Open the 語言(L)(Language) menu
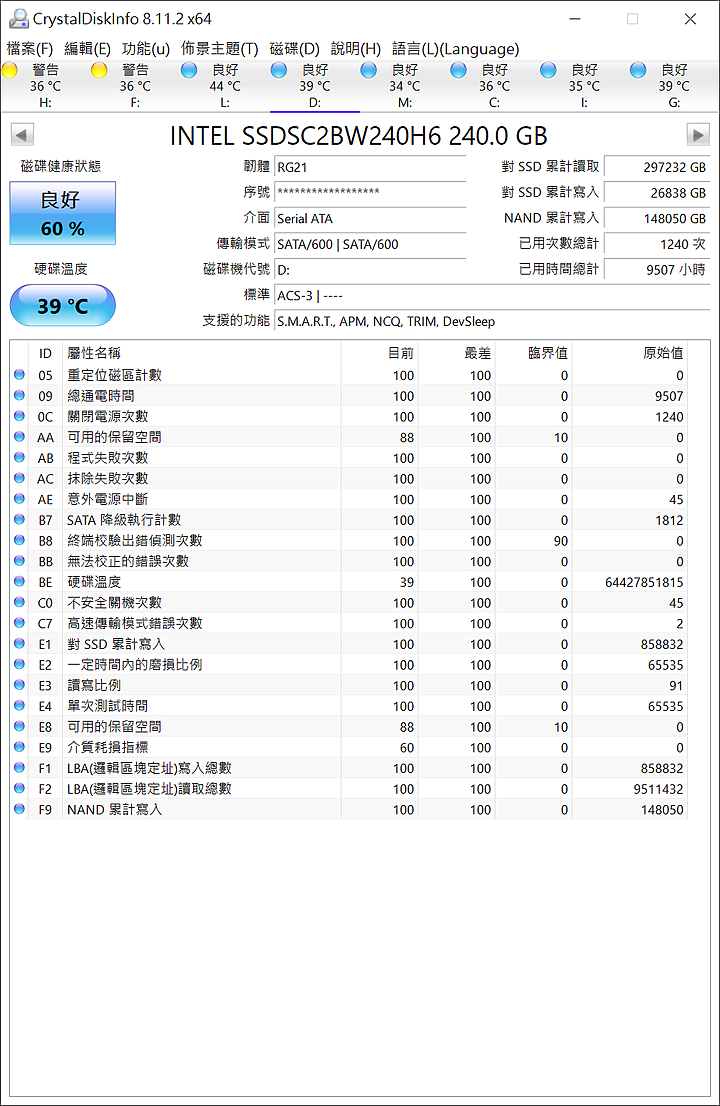 coord(456,49)
